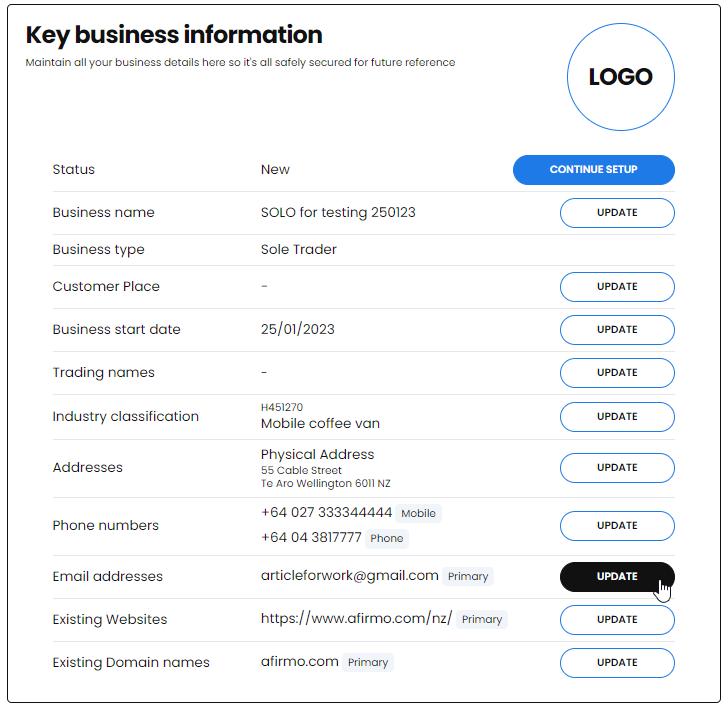This screenshot has height=708, width=725.
Task: Click the Continue Setup button
Action: [x=594, y=170]
